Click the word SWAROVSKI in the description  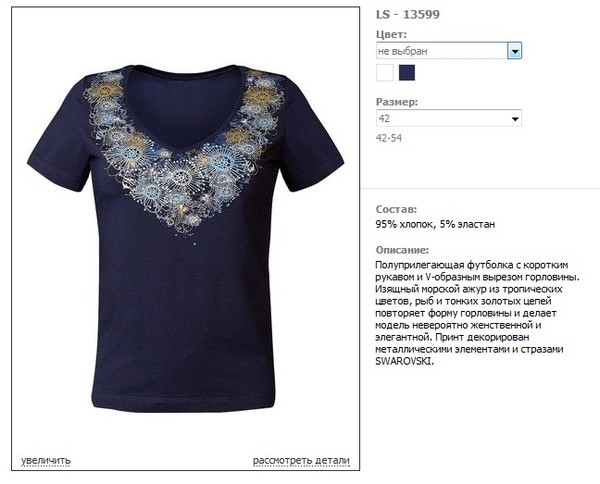pos(404,361)
